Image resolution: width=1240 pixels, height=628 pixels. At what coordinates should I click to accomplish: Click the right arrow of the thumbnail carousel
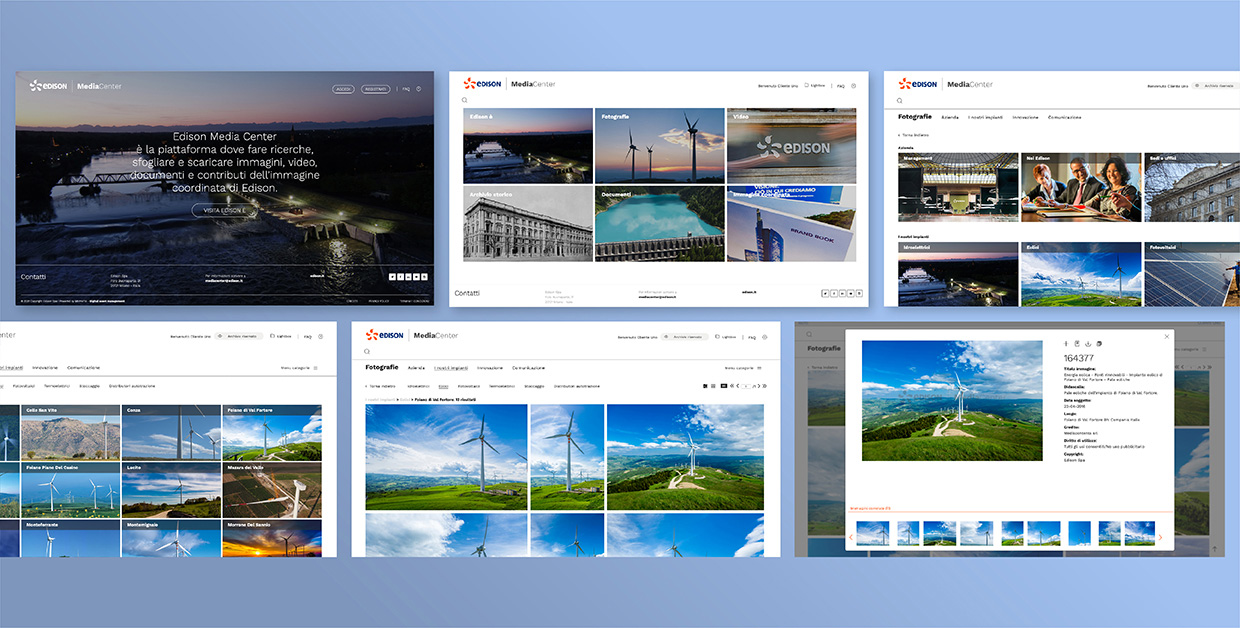pos(1161,537)
